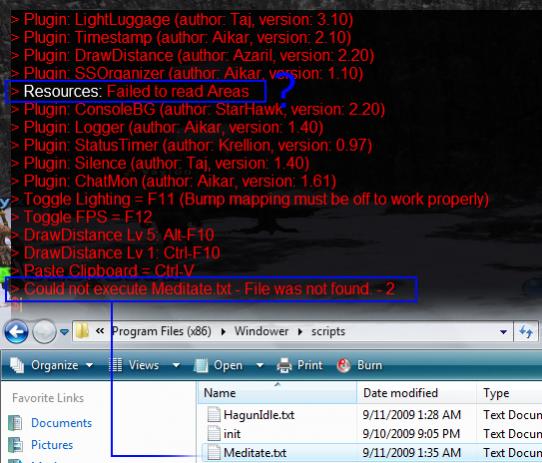The height and width of the screenshot is (463, 542).
Task: Select Windower in the breadcrumb path
Action: tap(261, 331)
